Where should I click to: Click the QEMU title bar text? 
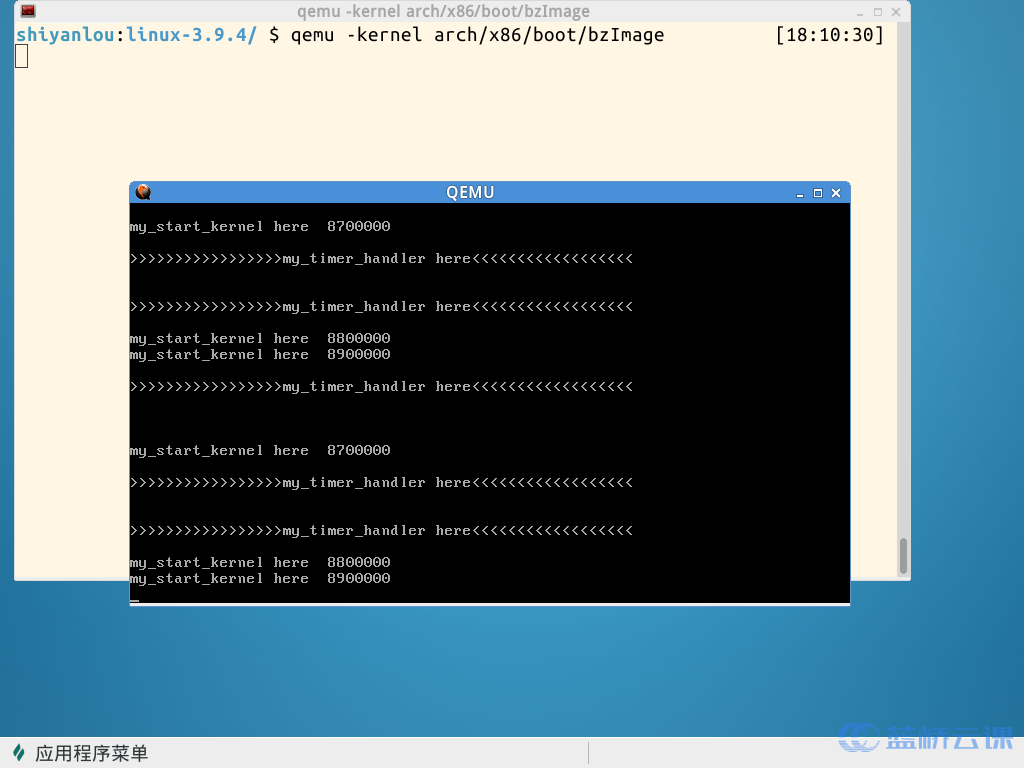470,192
